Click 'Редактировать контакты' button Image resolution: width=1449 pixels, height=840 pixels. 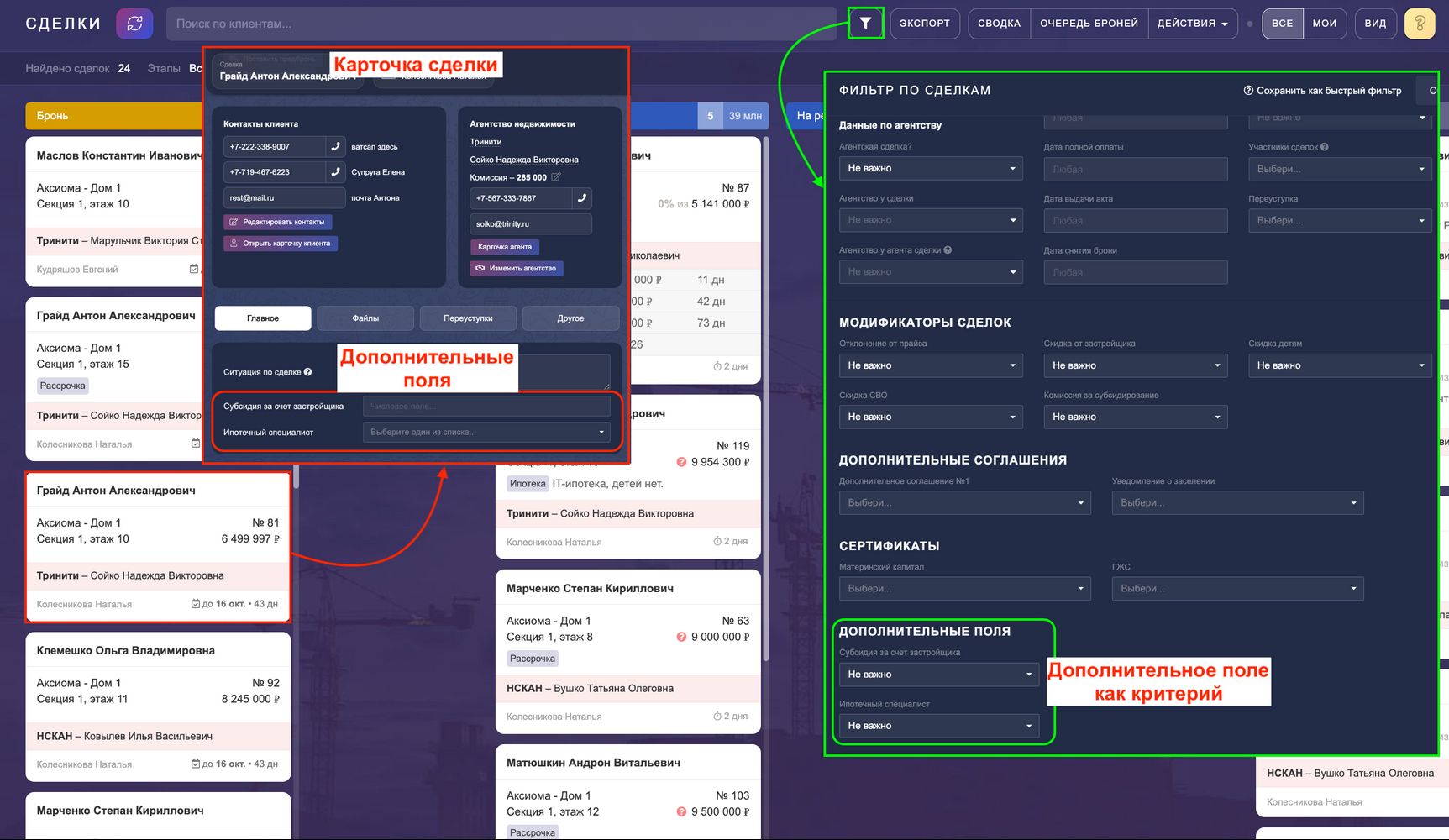pyautogui.click(x=278, y=222)
